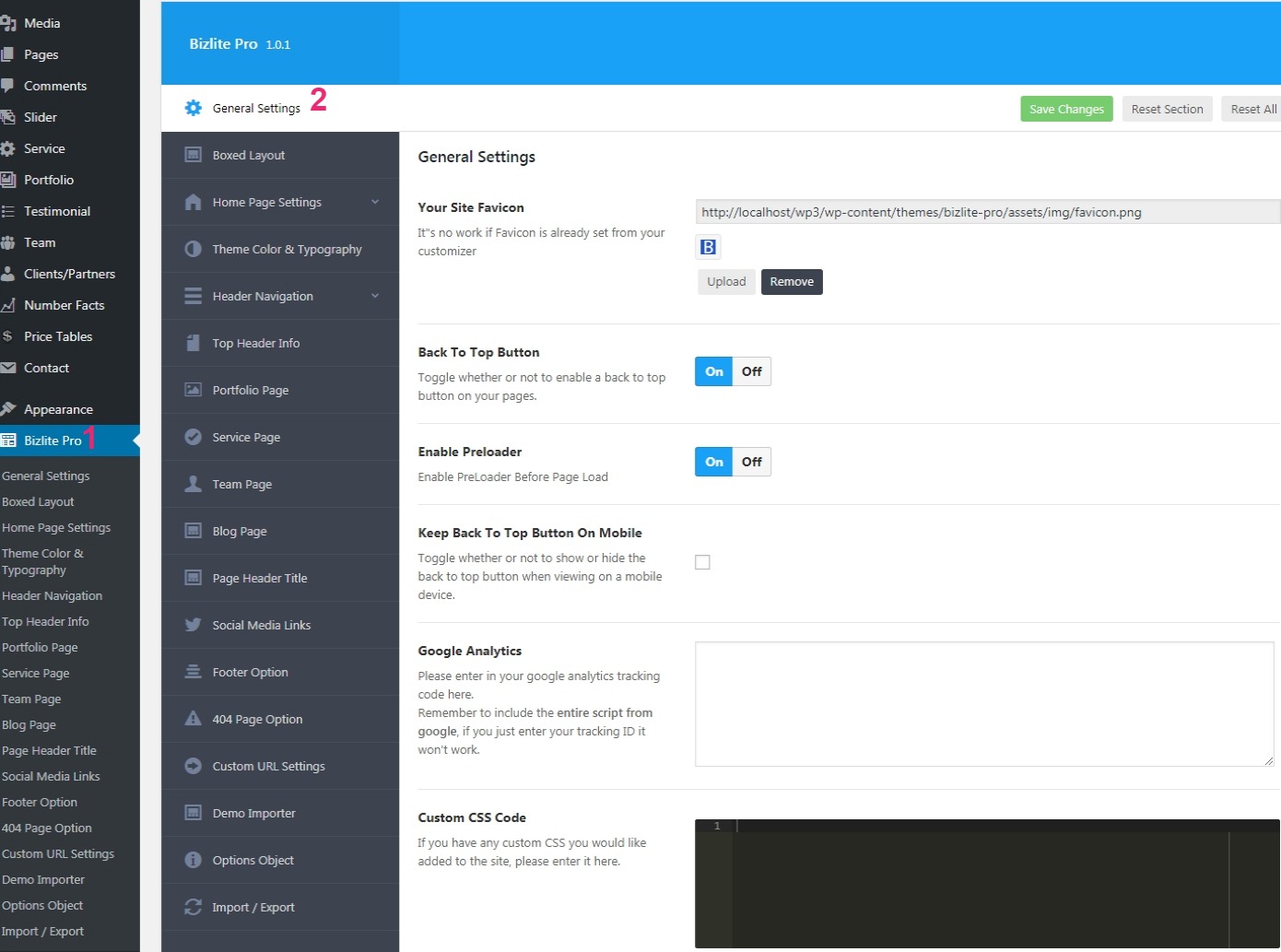Click the favicon preview thumbnail
The width and height of the screenshot is (1281, 952).
(708, 247)
